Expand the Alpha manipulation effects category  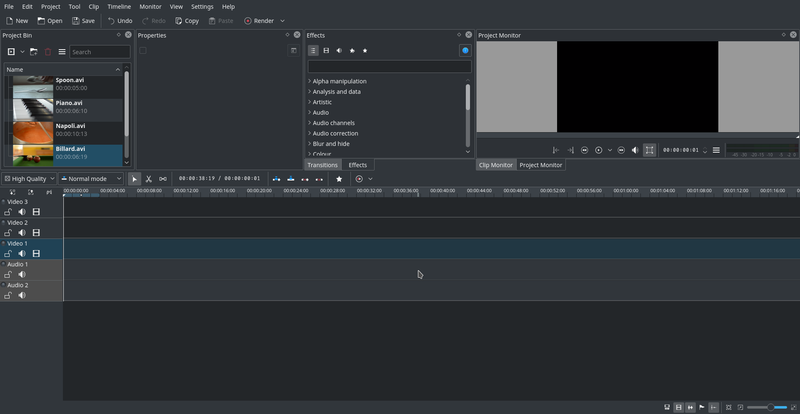310,81
